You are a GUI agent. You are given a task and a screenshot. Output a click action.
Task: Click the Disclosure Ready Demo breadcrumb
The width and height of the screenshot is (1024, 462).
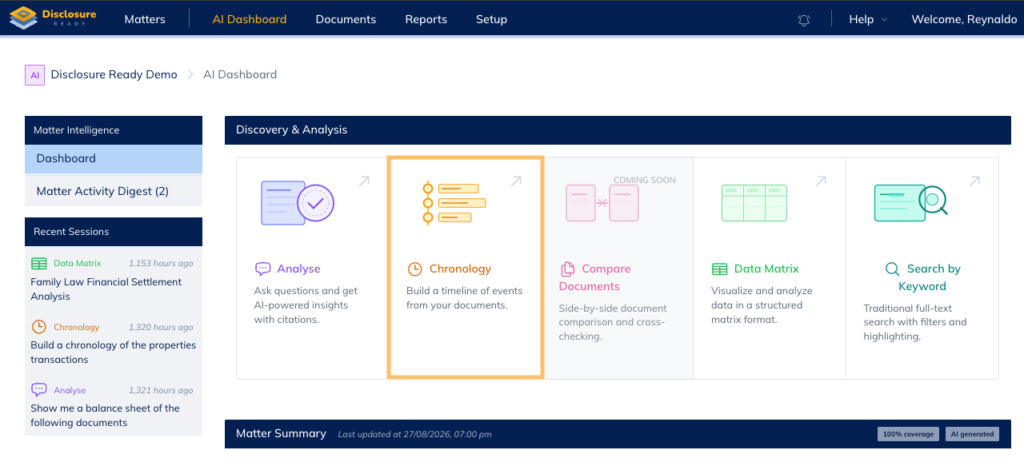pos(114,74)
